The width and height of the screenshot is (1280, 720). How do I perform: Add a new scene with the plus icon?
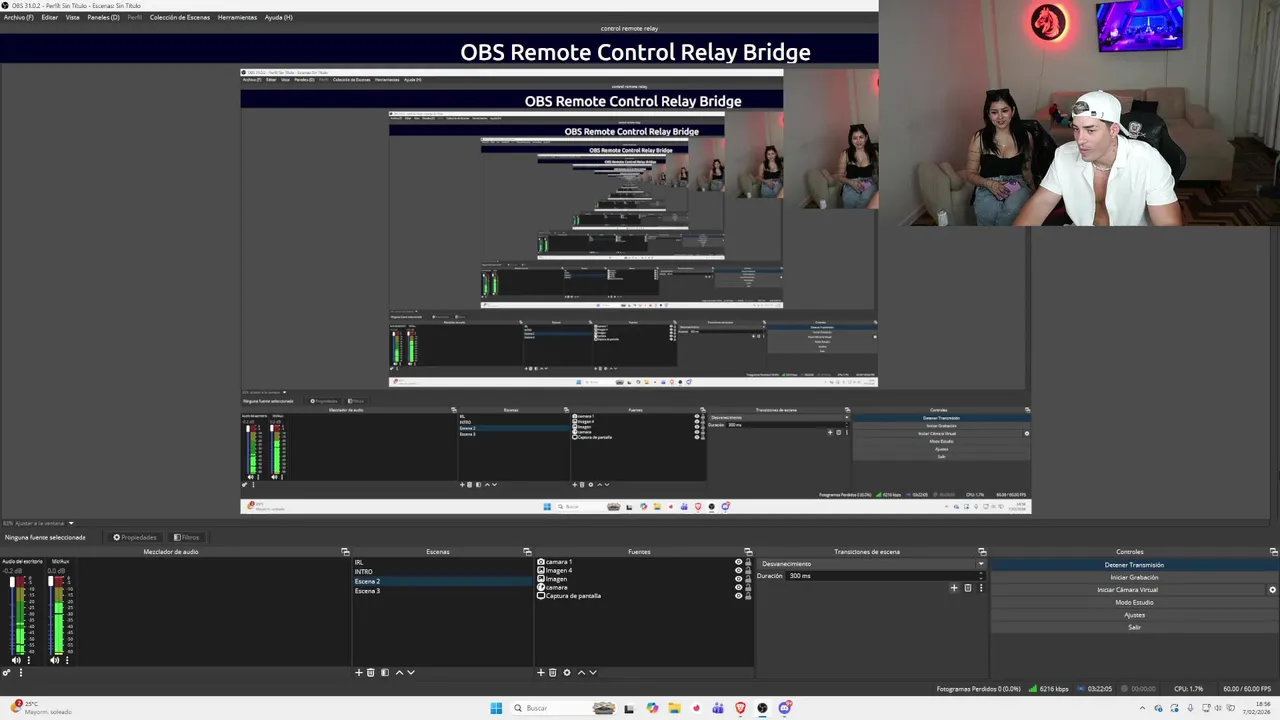pos(358,672)
